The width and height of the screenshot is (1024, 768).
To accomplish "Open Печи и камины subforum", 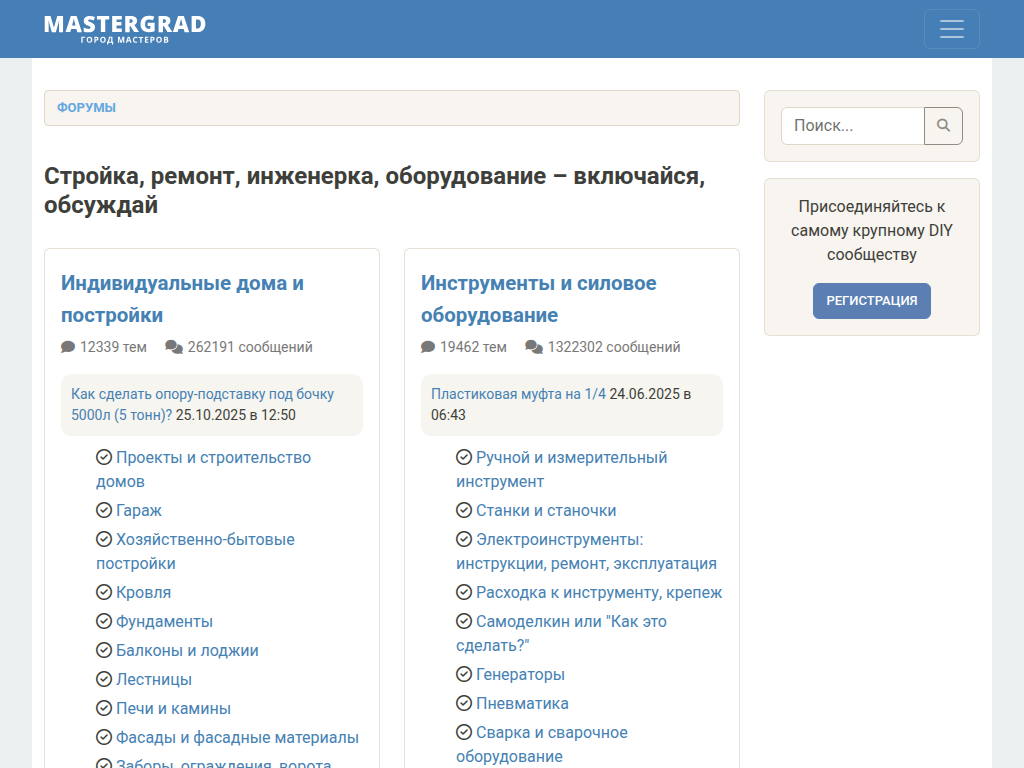I will 173,708.
